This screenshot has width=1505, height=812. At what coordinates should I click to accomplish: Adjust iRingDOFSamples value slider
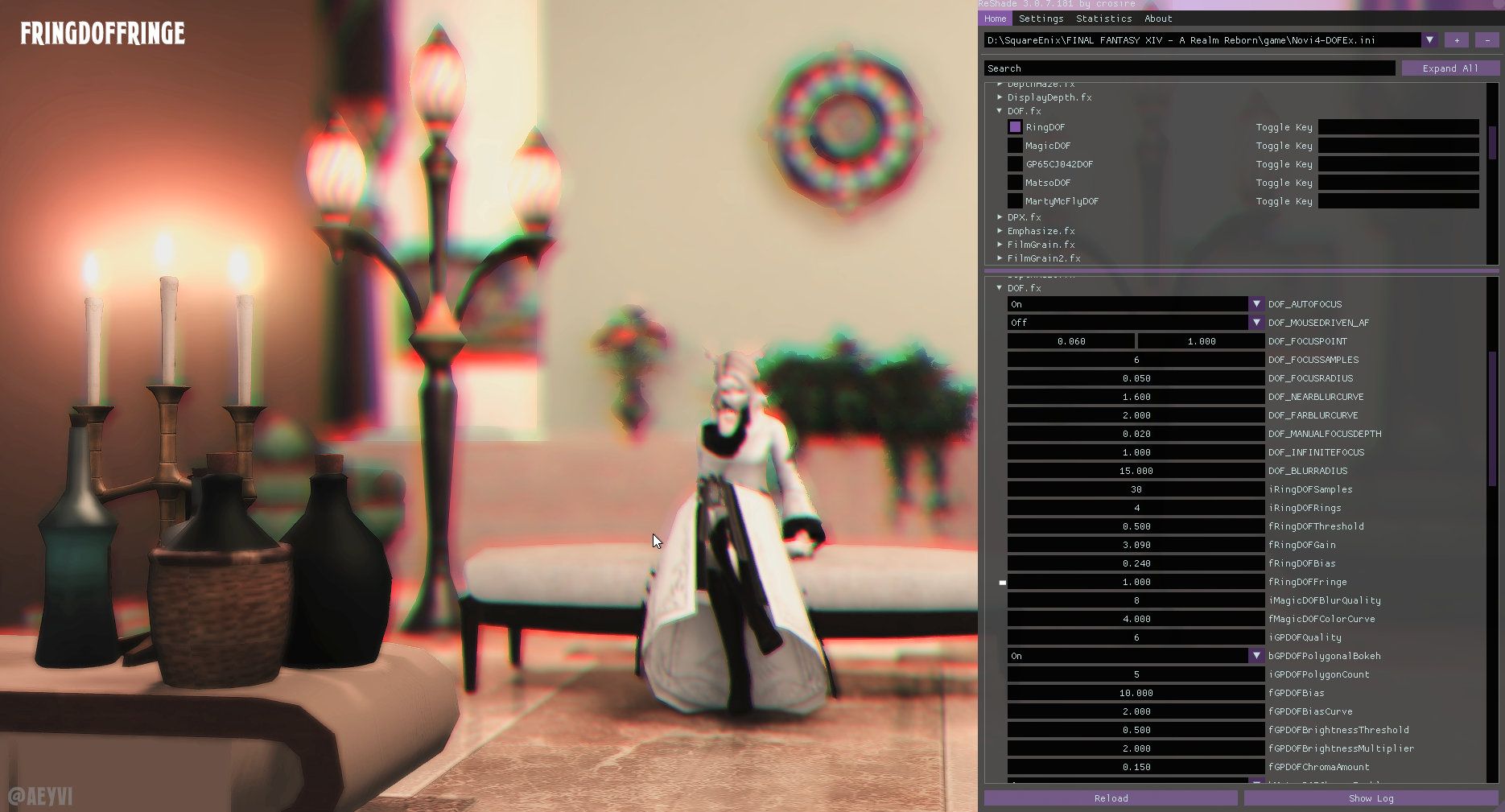click(x=1136, y=489)
